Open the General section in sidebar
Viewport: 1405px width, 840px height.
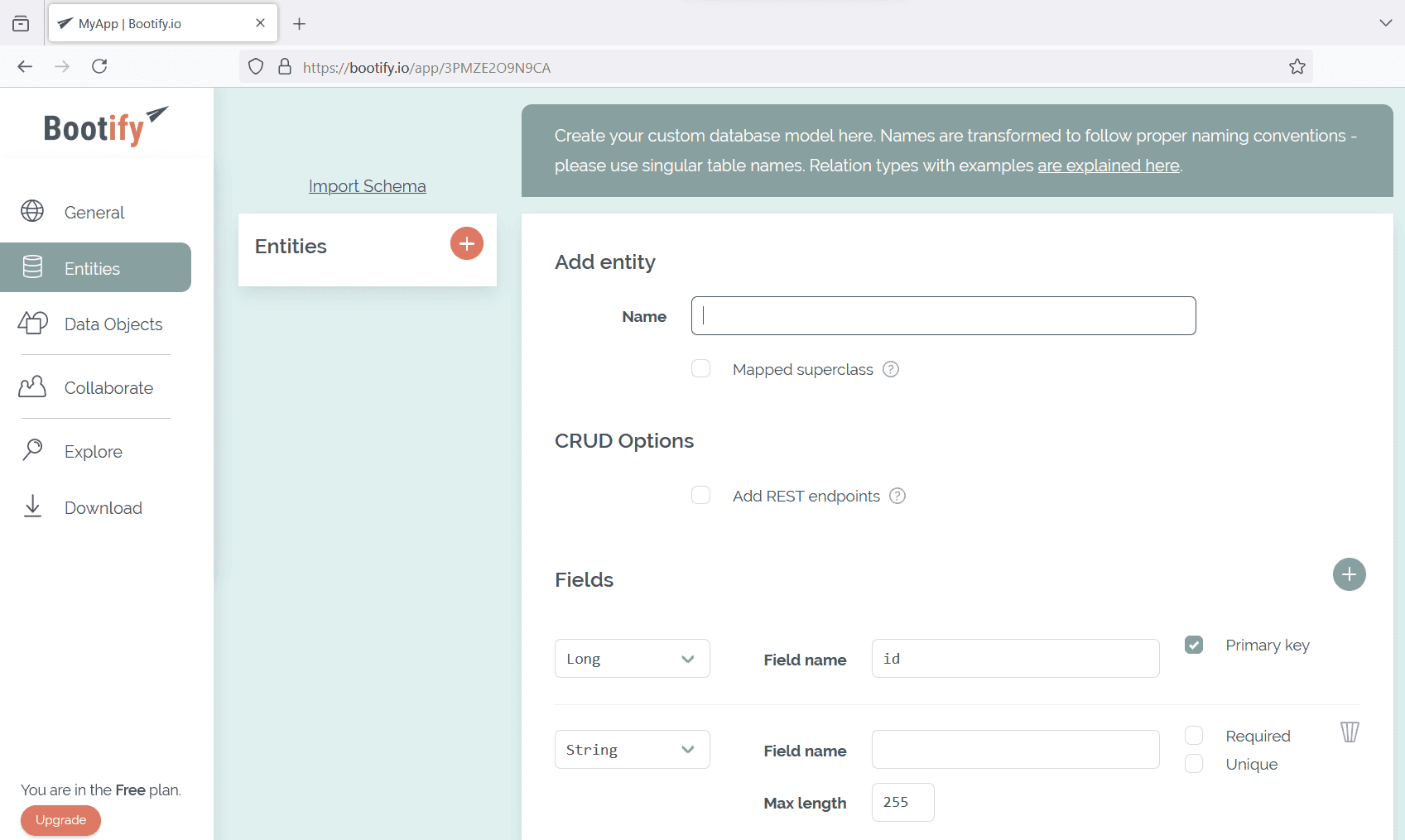click(94, 213)
